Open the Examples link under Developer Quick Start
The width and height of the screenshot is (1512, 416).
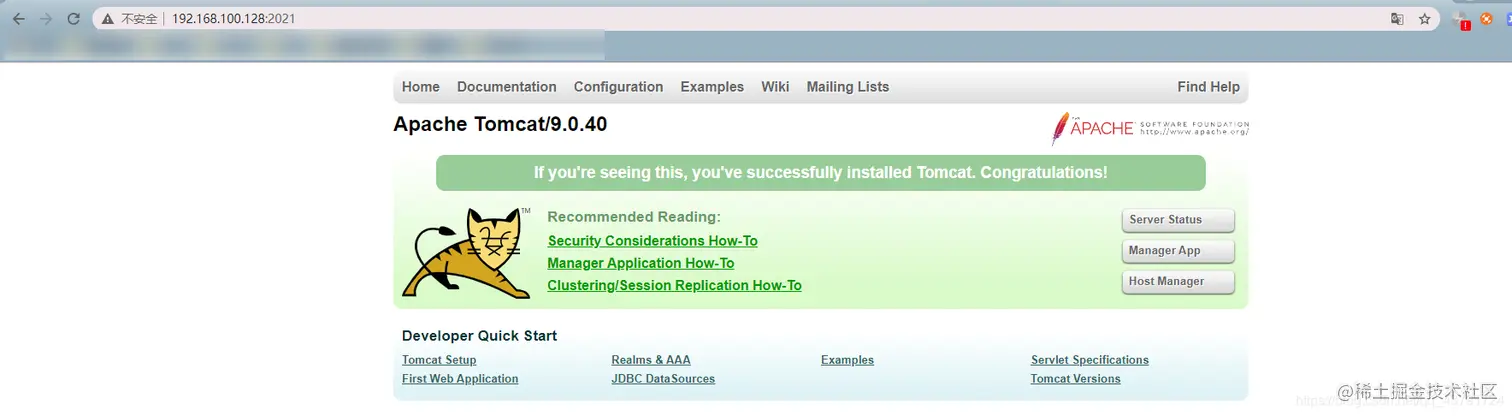[847, 360]
